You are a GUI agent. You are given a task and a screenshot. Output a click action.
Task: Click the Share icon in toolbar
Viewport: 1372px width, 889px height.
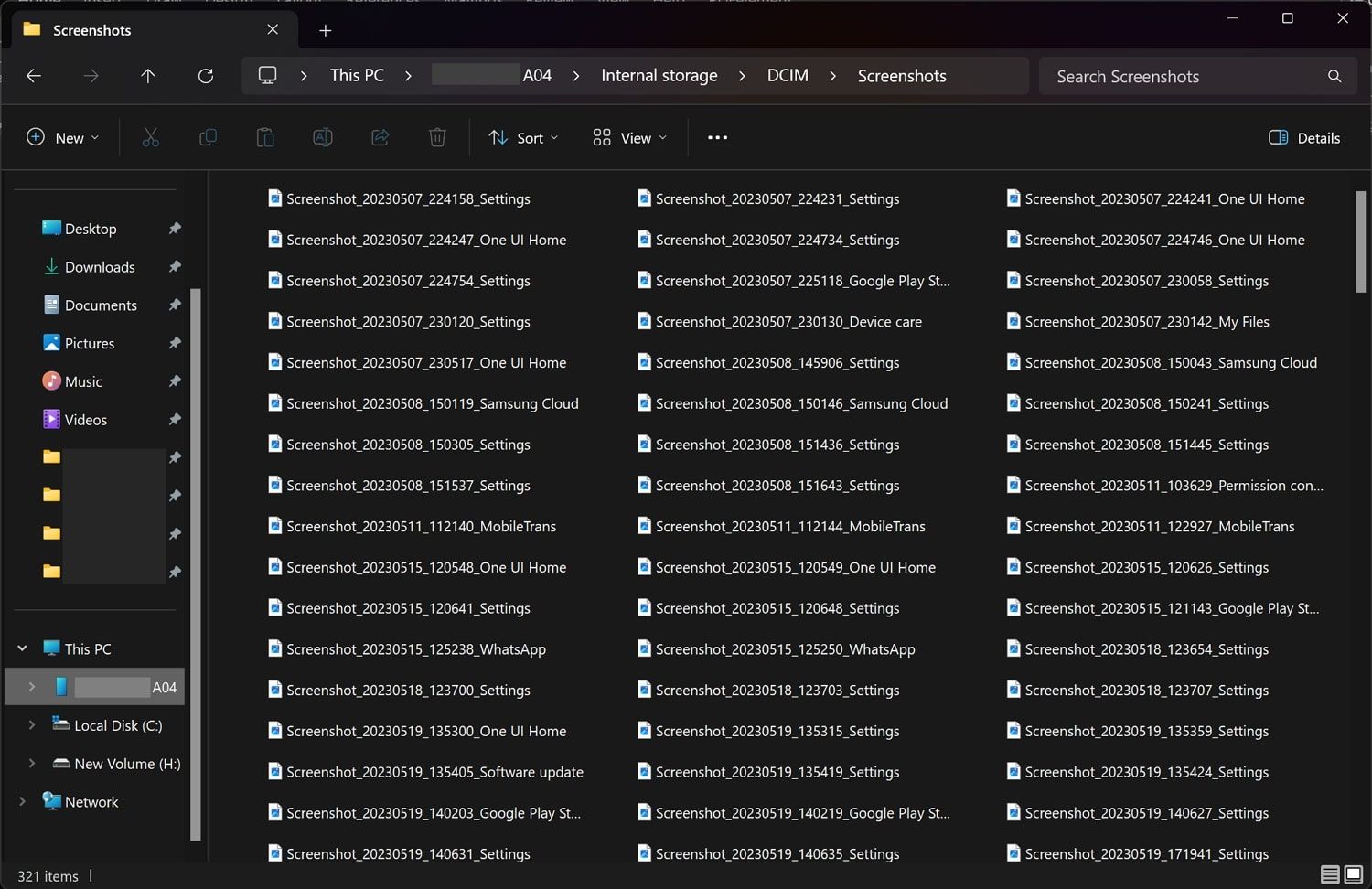click(x=380, y=138)
